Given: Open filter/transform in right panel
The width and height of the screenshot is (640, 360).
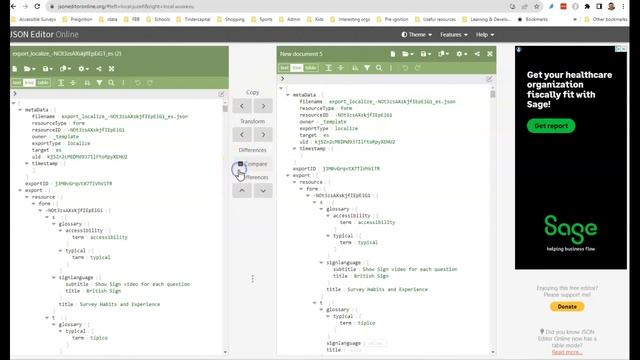Looking at the screenshot, I should [367, 68].
